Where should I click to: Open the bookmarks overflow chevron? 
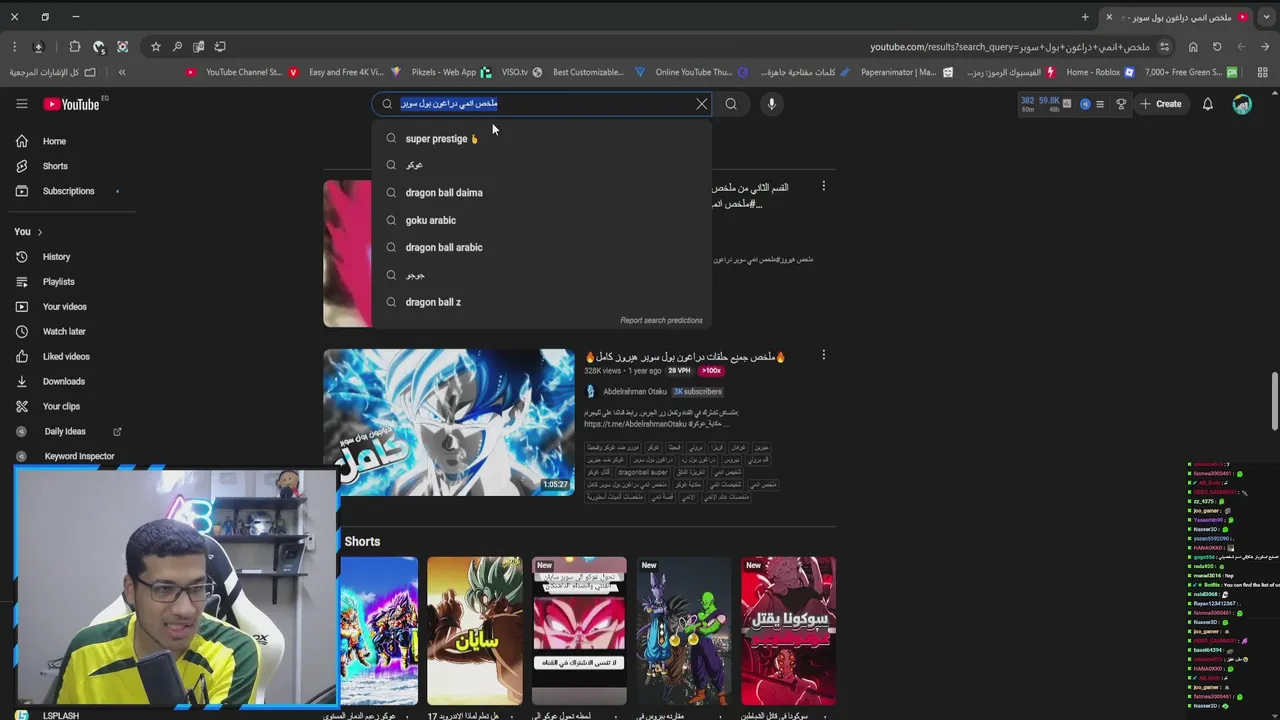[122, 72]
